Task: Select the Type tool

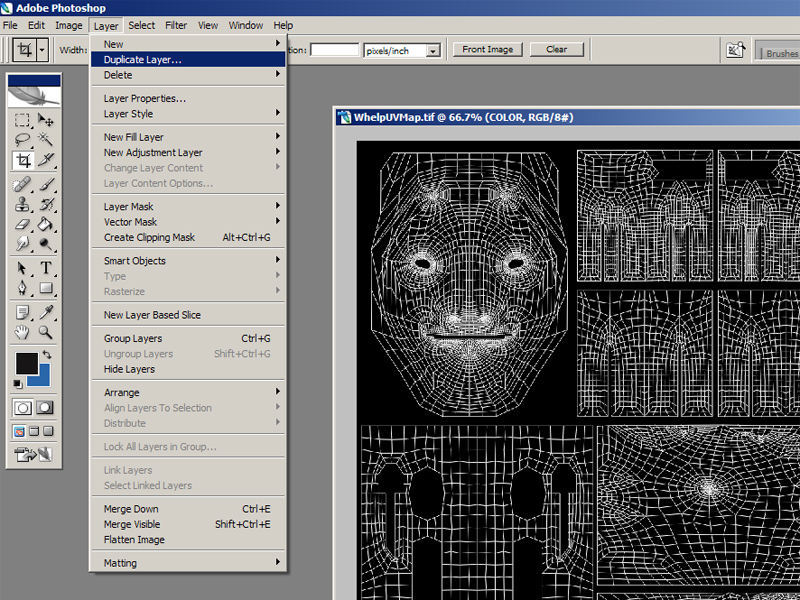Action: tap(46, 268)
